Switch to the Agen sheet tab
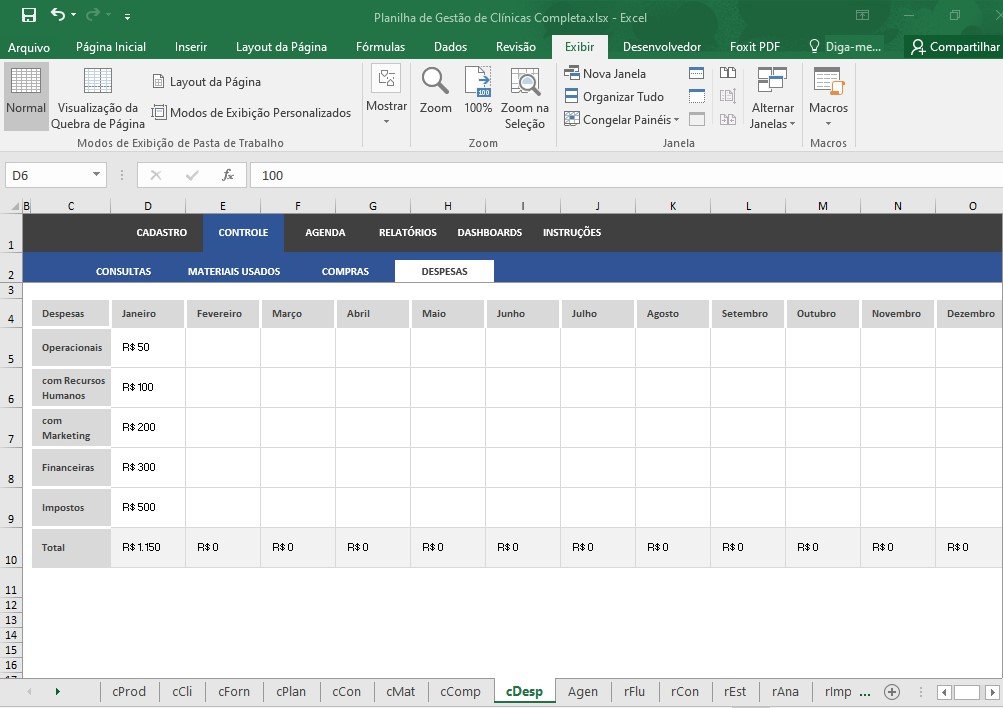 582,692
